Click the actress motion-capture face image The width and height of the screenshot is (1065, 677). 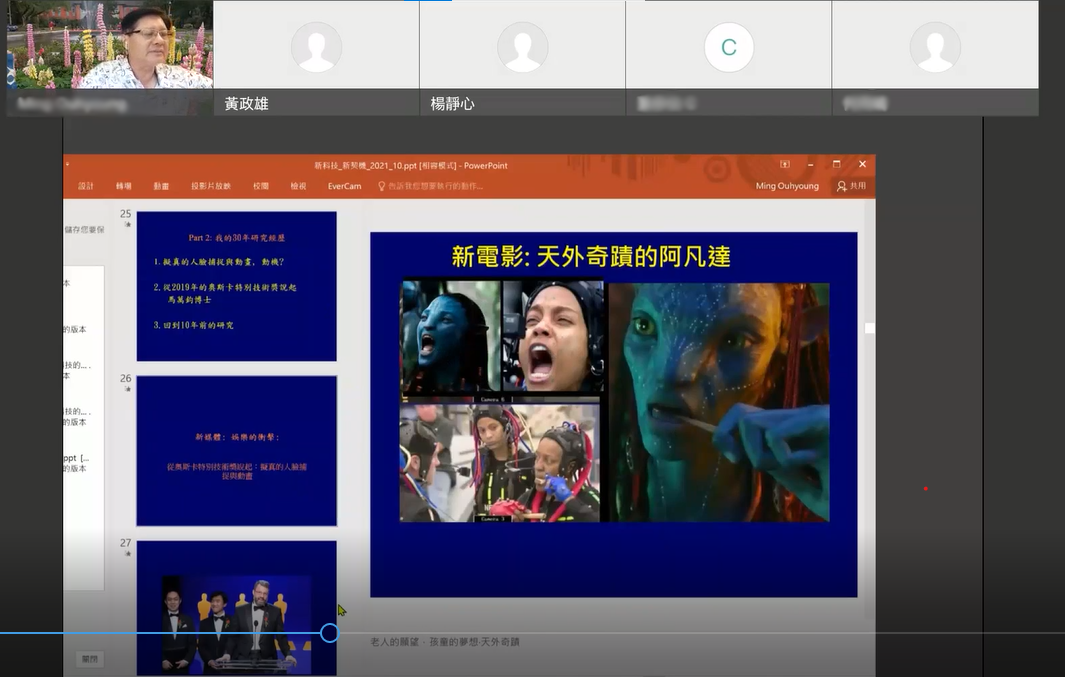click(x=552, y=337)
